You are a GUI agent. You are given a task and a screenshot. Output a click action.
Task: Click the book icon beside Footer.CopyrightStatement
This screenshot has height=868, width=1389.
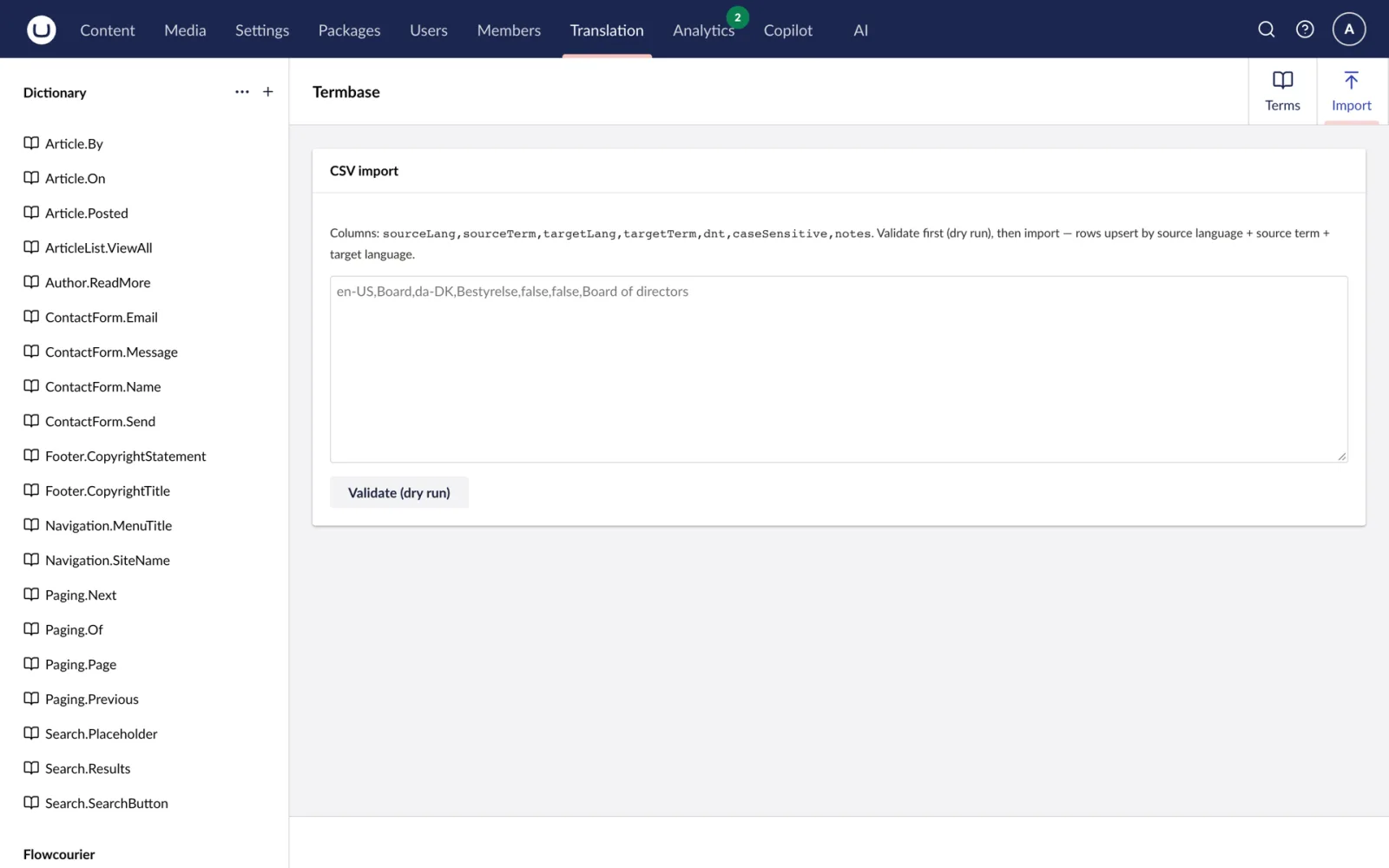click(31, 456)
